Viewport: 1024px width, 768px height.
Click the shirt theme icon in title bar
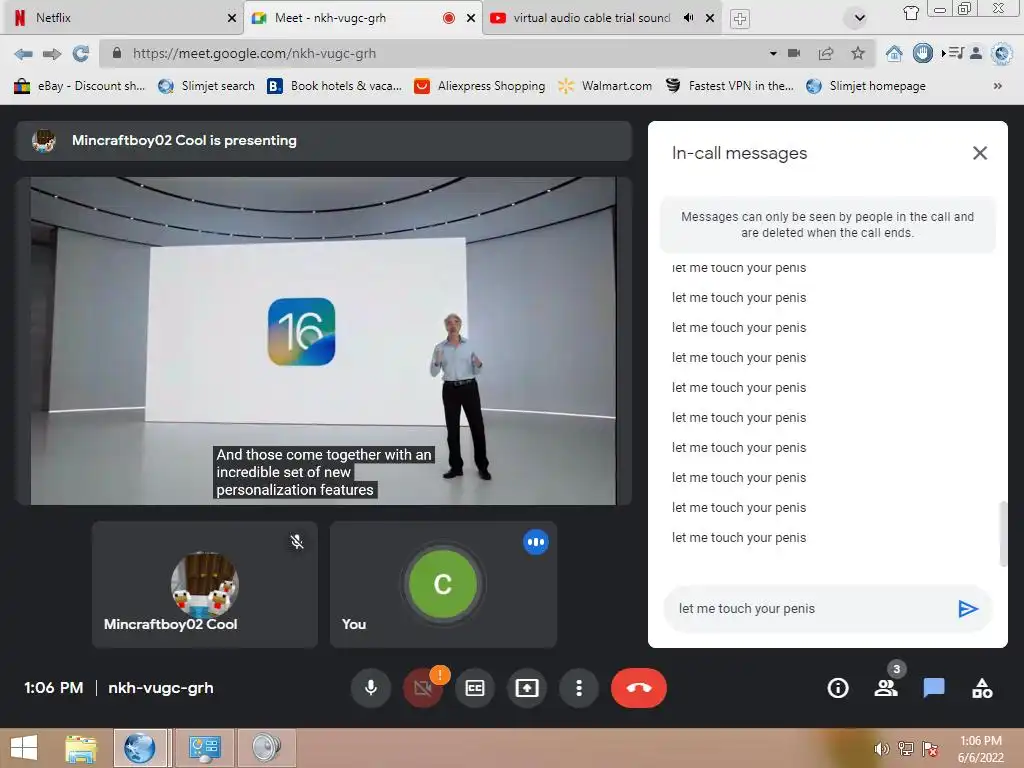point(911,12)
